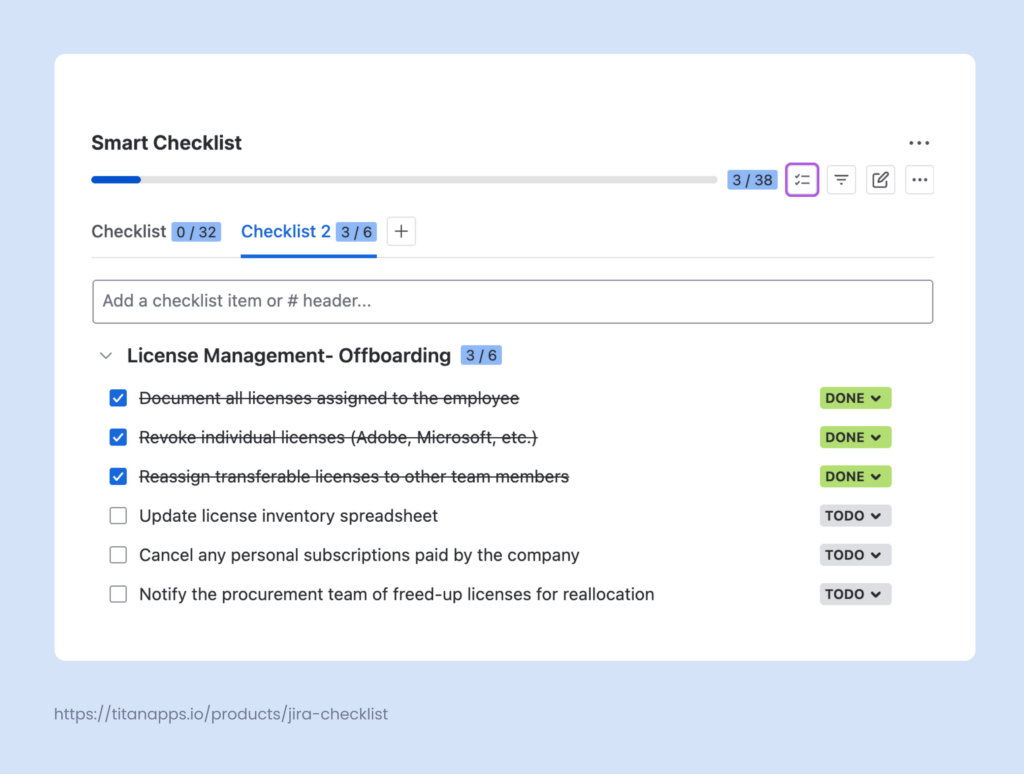The width and height of the screenshot is (1024, 774).
Task: Check 'Notify the procurement team of freed-up licenses'
Action: pos(118,593)
